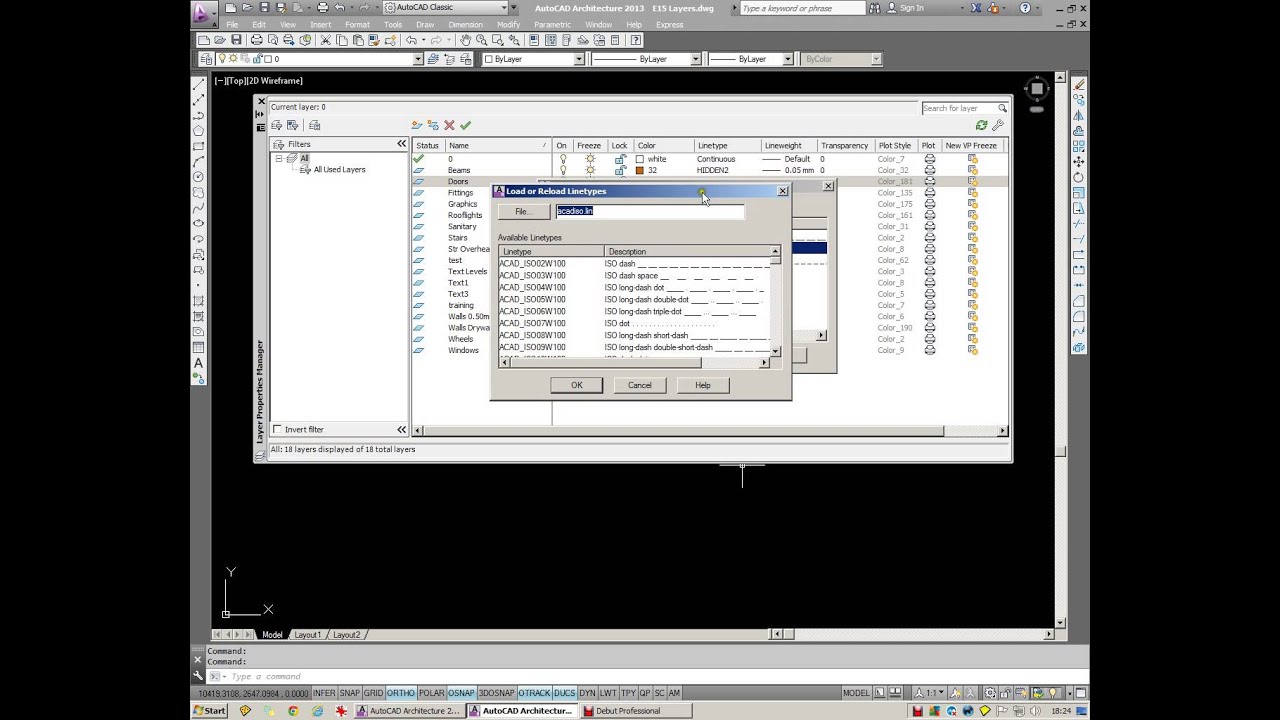
Task: Click Help button in linetypes dialog
Action: coord(703,385)
